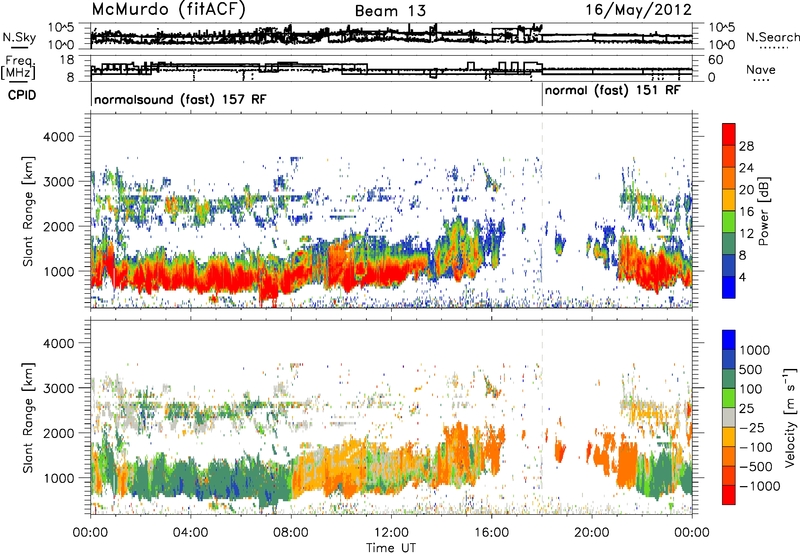Screen dimensions: 800x554
Task: Click the yellow segment of the Velocity colorbar
Action: pos(729,437)
